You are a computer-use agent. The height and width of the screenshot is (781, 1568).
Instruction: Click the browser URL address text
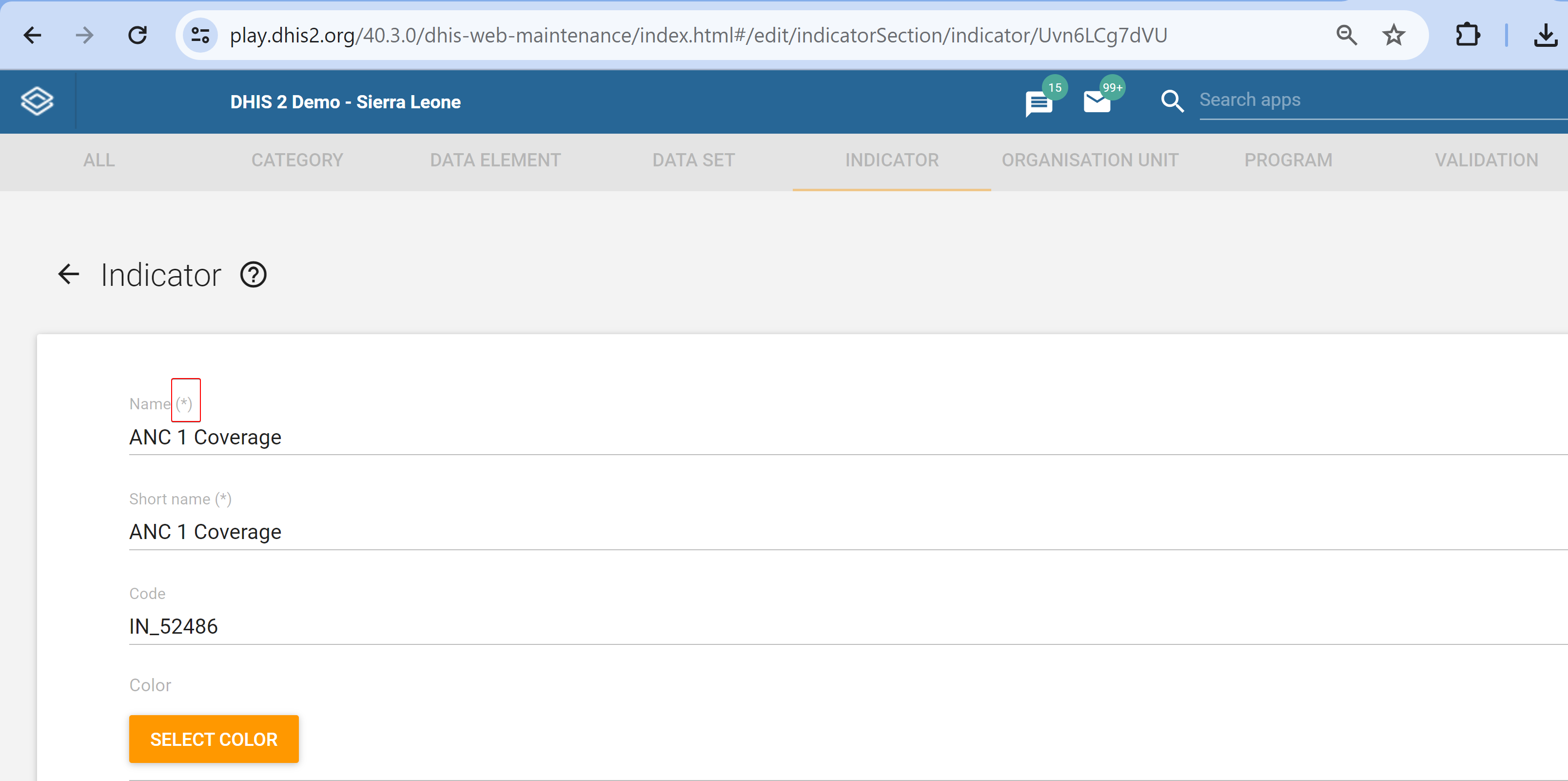pos(698,35)
